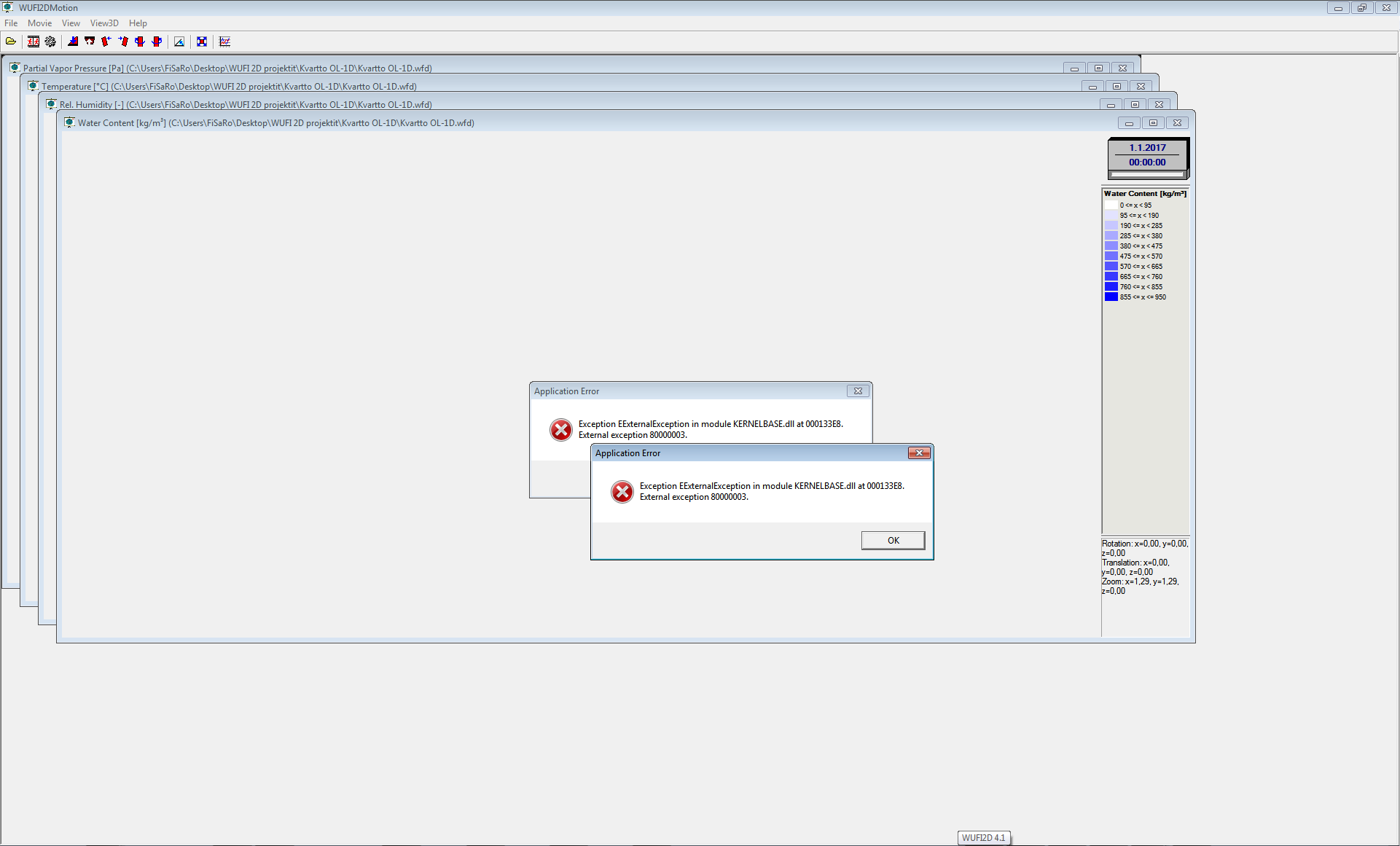Screen dimensions: 1400x846
Task: Click the blue-red center reset icon
Action: click(x=202, y=42)
